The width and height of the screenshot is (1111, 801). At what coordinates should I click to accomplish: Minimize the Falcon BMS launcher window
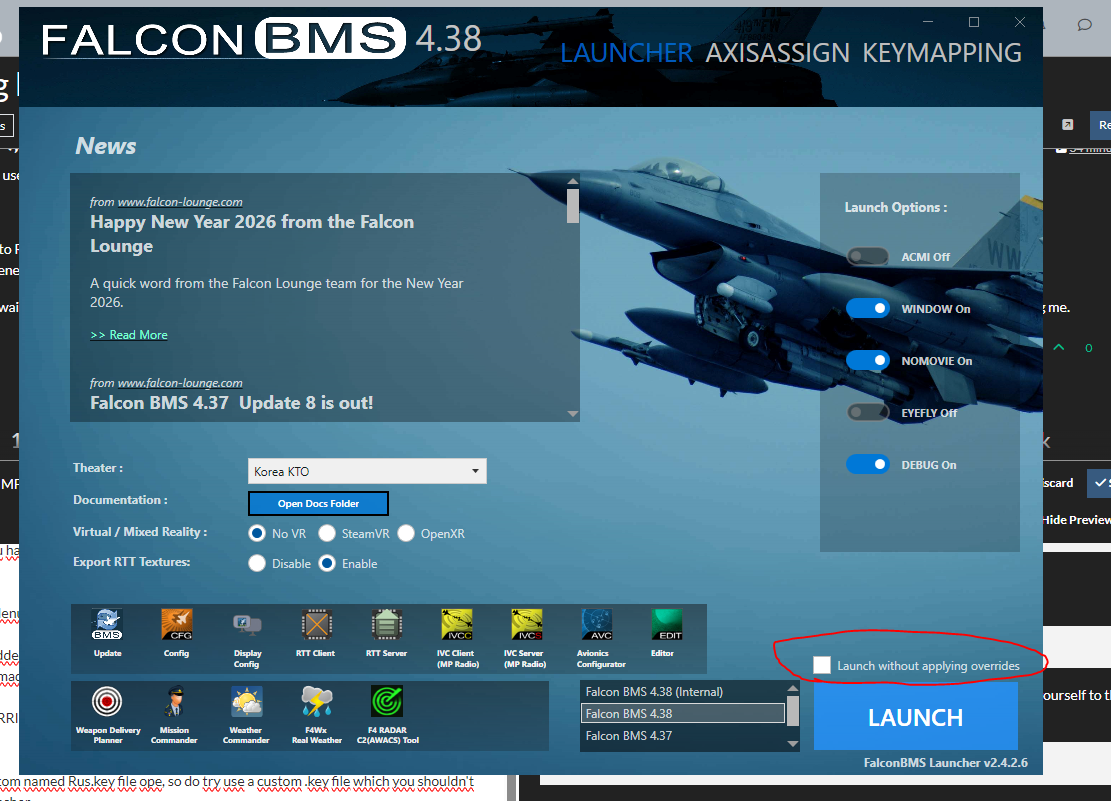point(927,22)
